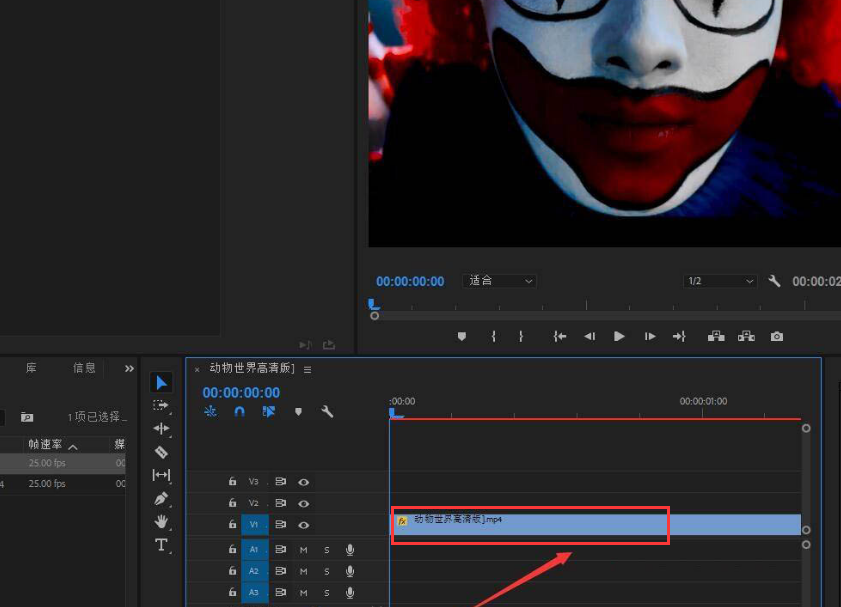Select the Type tool
The image size is (841, 607).
(161, 545)
